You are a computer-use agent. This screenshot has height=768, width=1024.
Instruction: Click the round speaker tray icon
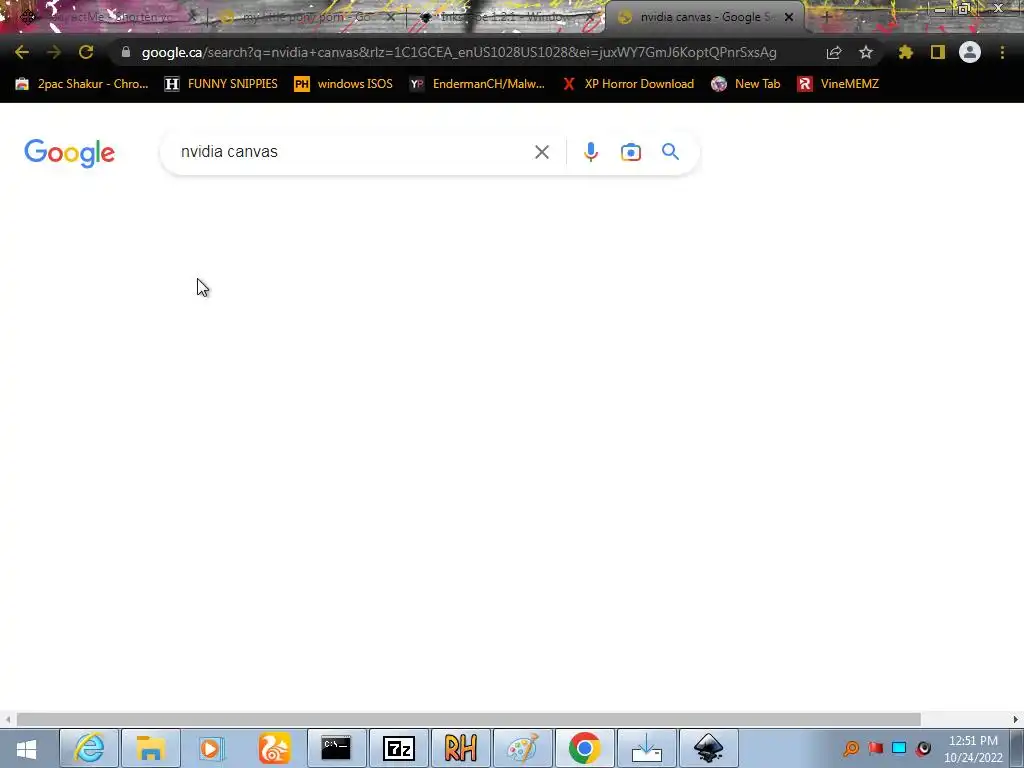[923, 748]
